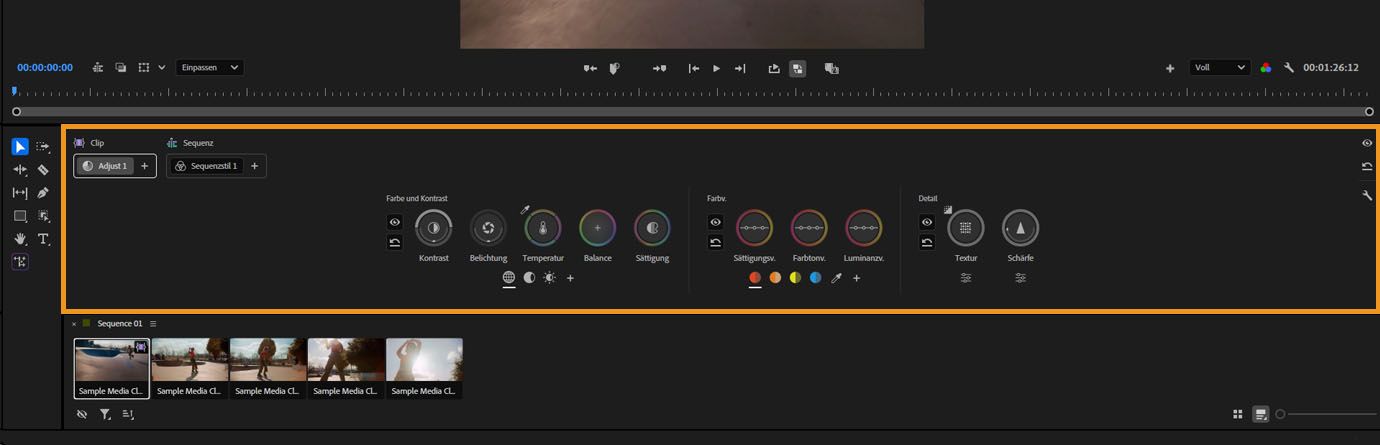Select the Rectangle tool
The height and width of the screenshot is (445, 1380).
[x=20, y=216]
